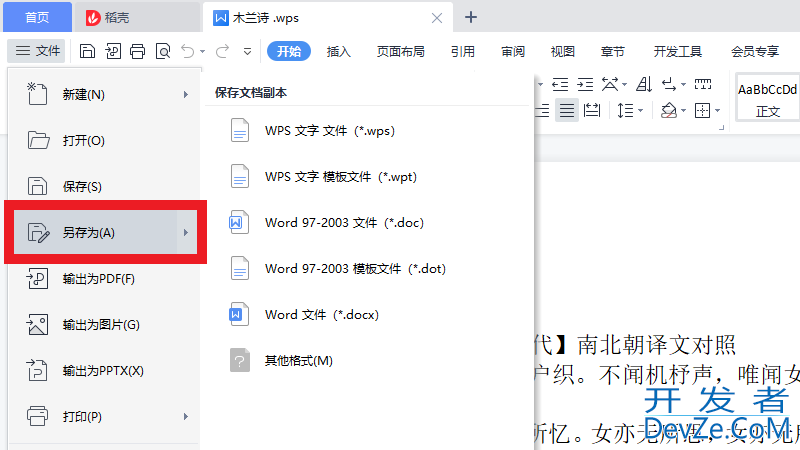This screenshot has height=450, width=800.
Task: Click the redo arrow icon
Action: click(222, 51)
